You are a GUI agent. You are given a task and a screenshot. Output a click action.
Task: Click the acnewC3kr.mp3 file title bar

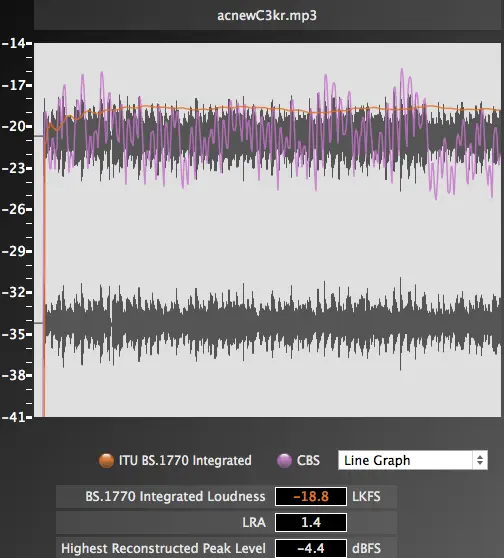(267, 15)
